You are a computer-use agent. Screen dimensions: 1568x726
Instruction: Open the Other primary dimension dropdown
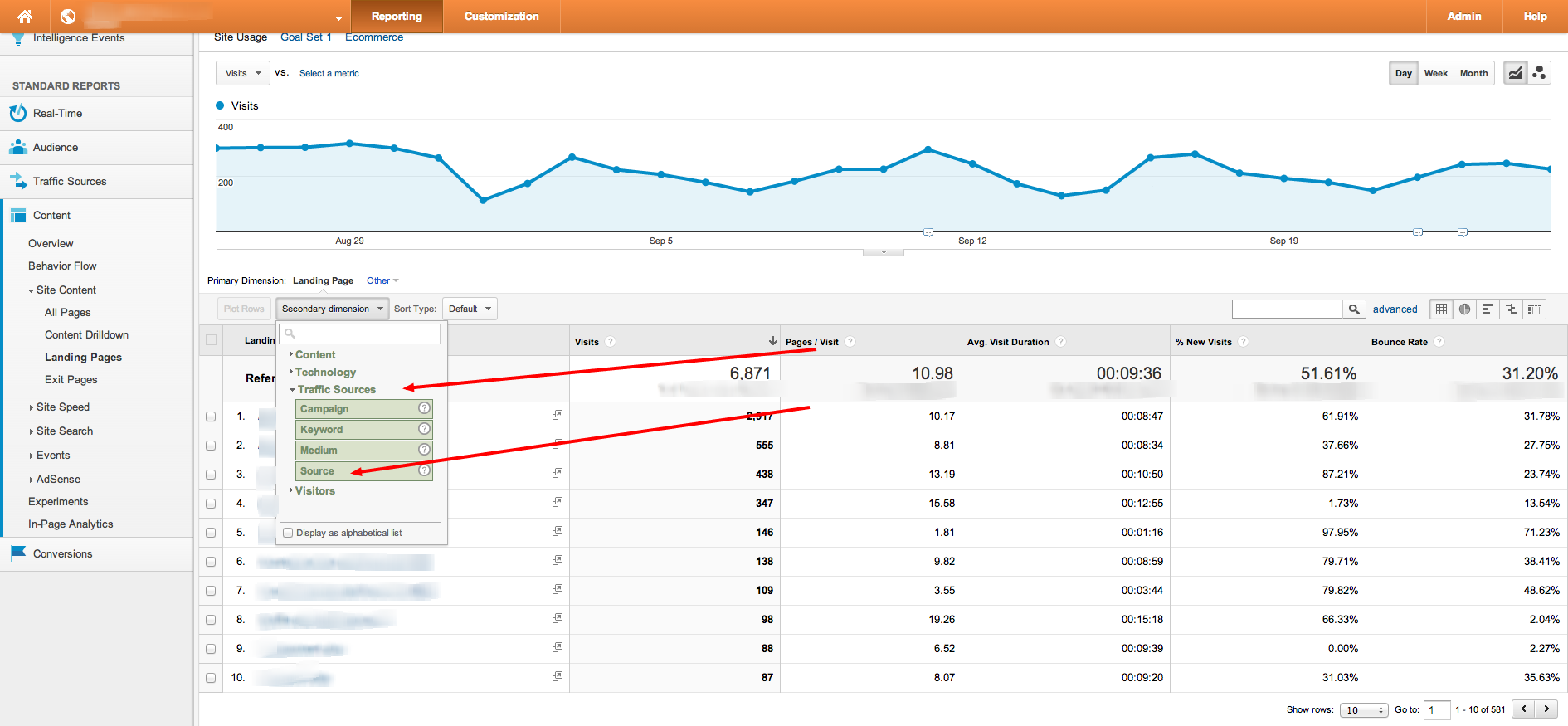[x=382, y=280]
